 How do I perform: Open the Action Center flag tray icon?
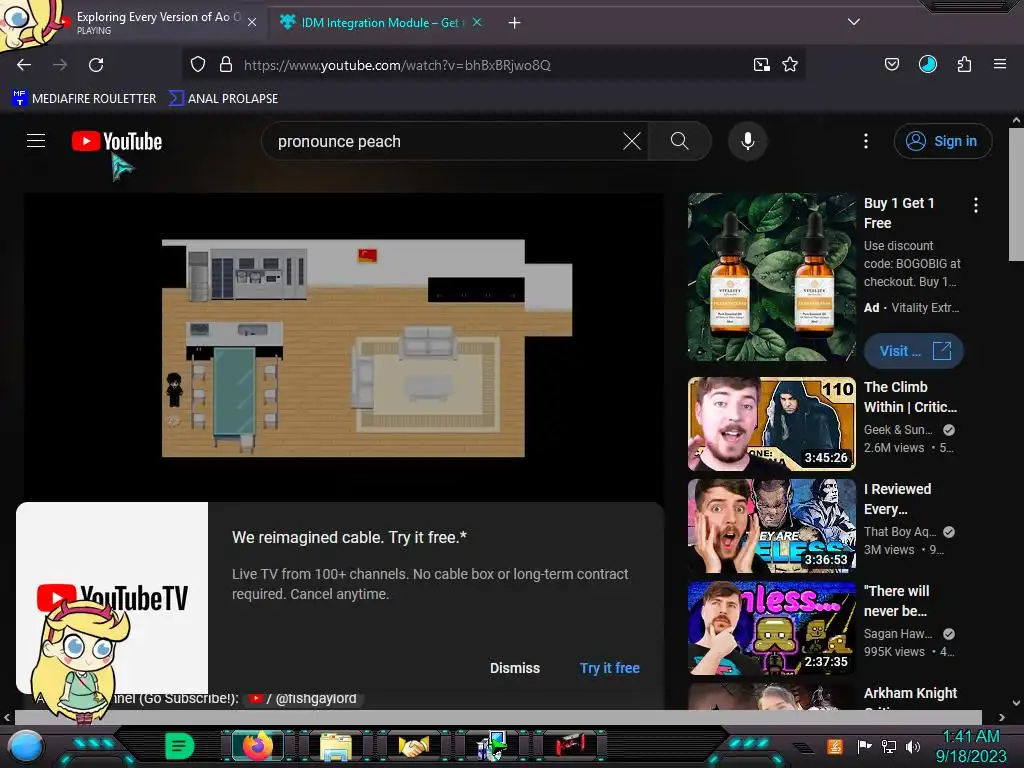coord(865,746)
